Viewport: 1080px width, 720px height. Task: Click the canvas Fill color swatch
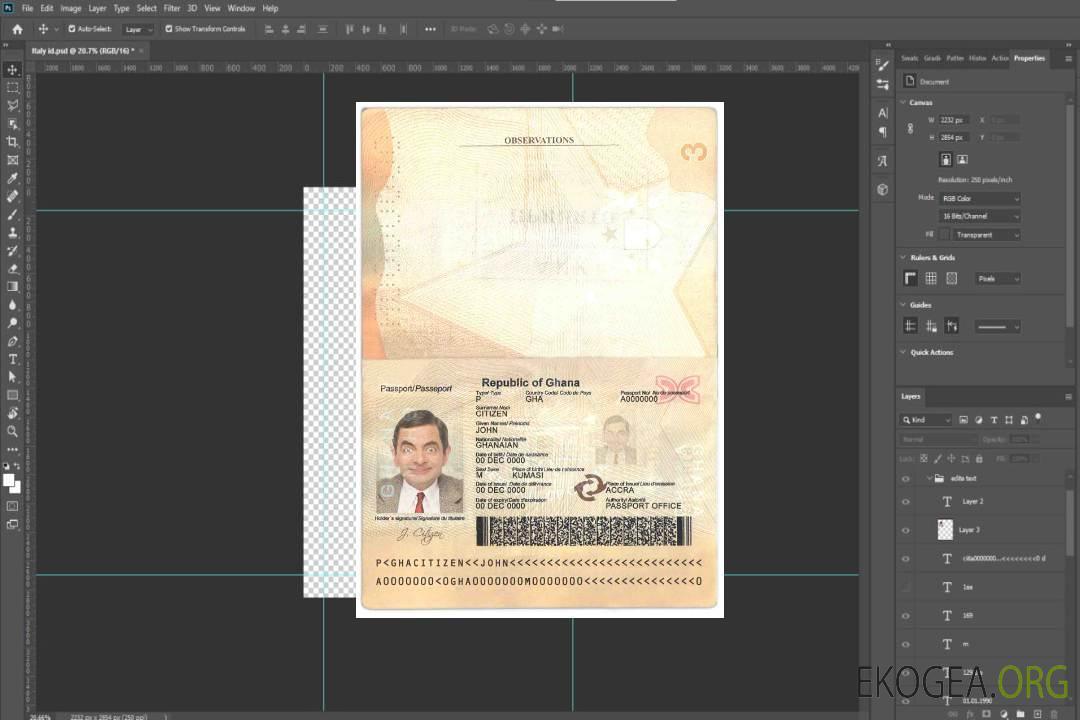[x=945, y=235]
